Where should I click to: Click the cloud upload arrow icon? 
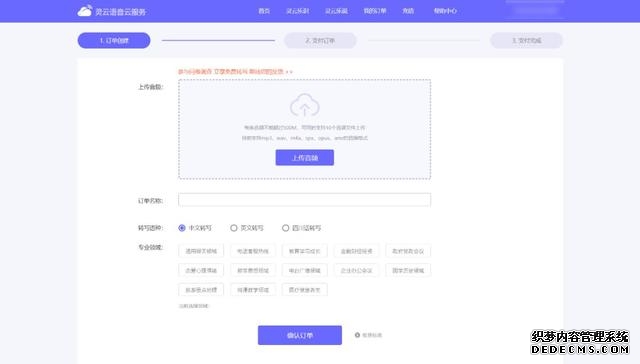point(304,105)
